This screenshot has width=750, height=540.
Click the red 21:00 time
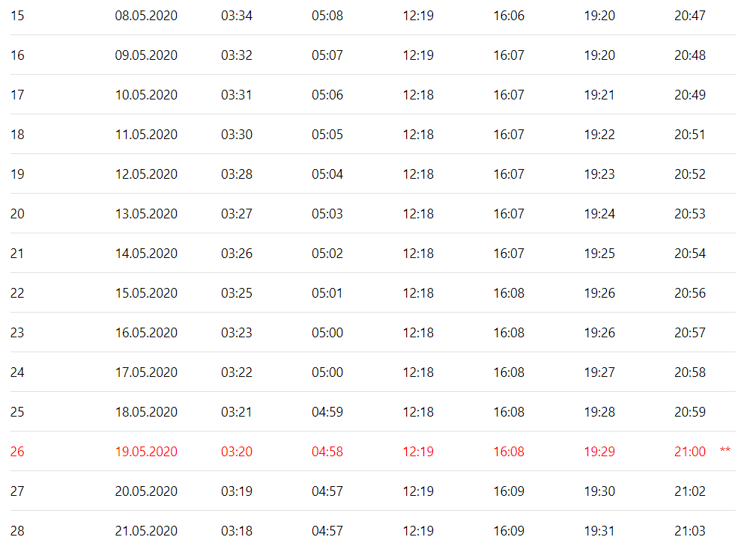(689, 451)
